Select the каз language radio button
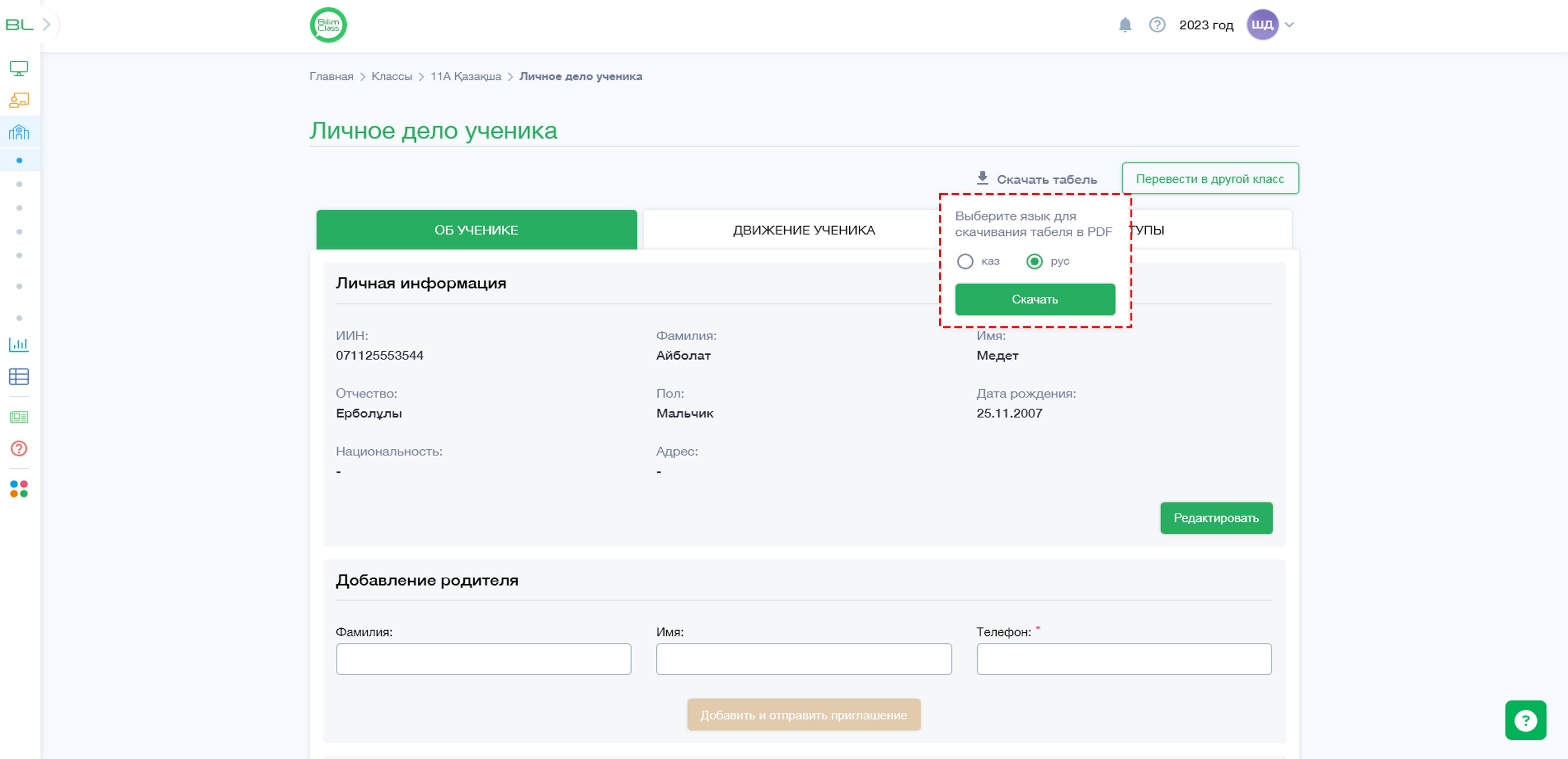The height and width of the screenshot is (759, 1568). tap(965, 261)
